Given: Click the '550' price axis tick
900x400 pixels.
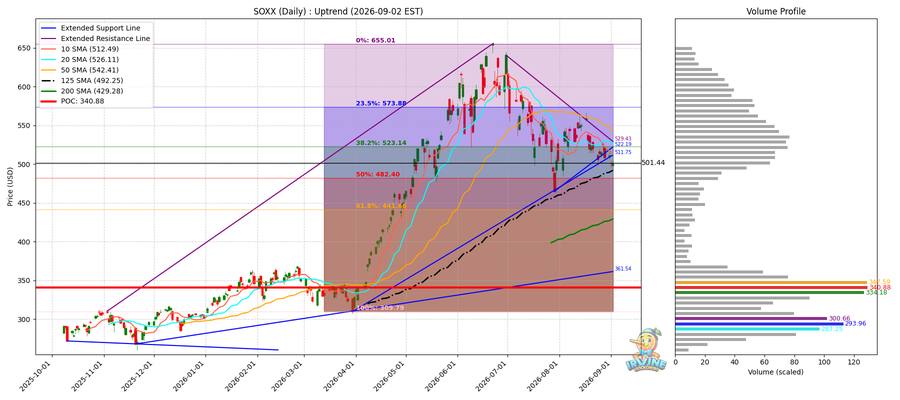Looking at the screenshot, I should click(25, 126).
